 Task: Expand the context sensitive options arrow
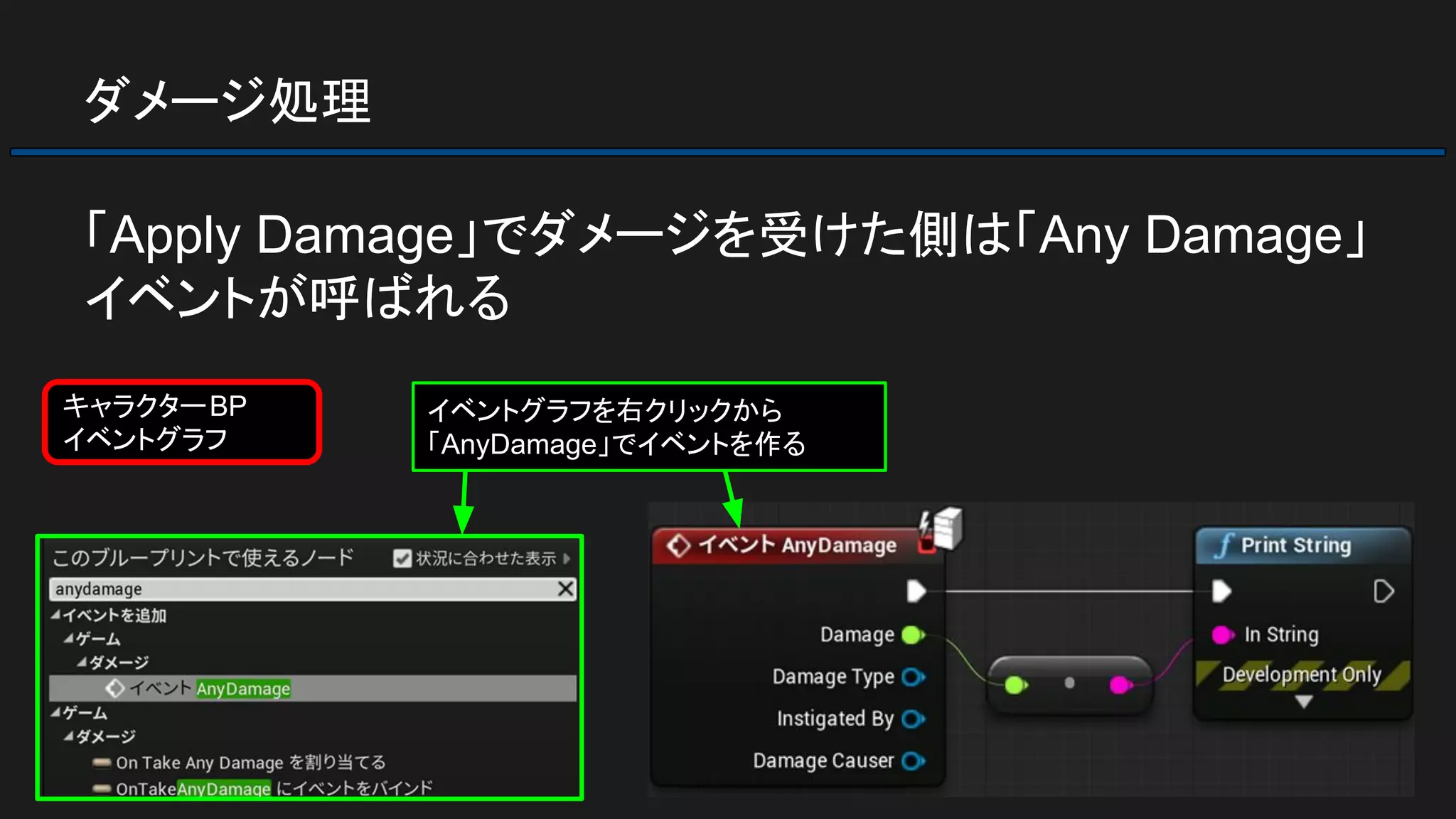pos(567,559)
